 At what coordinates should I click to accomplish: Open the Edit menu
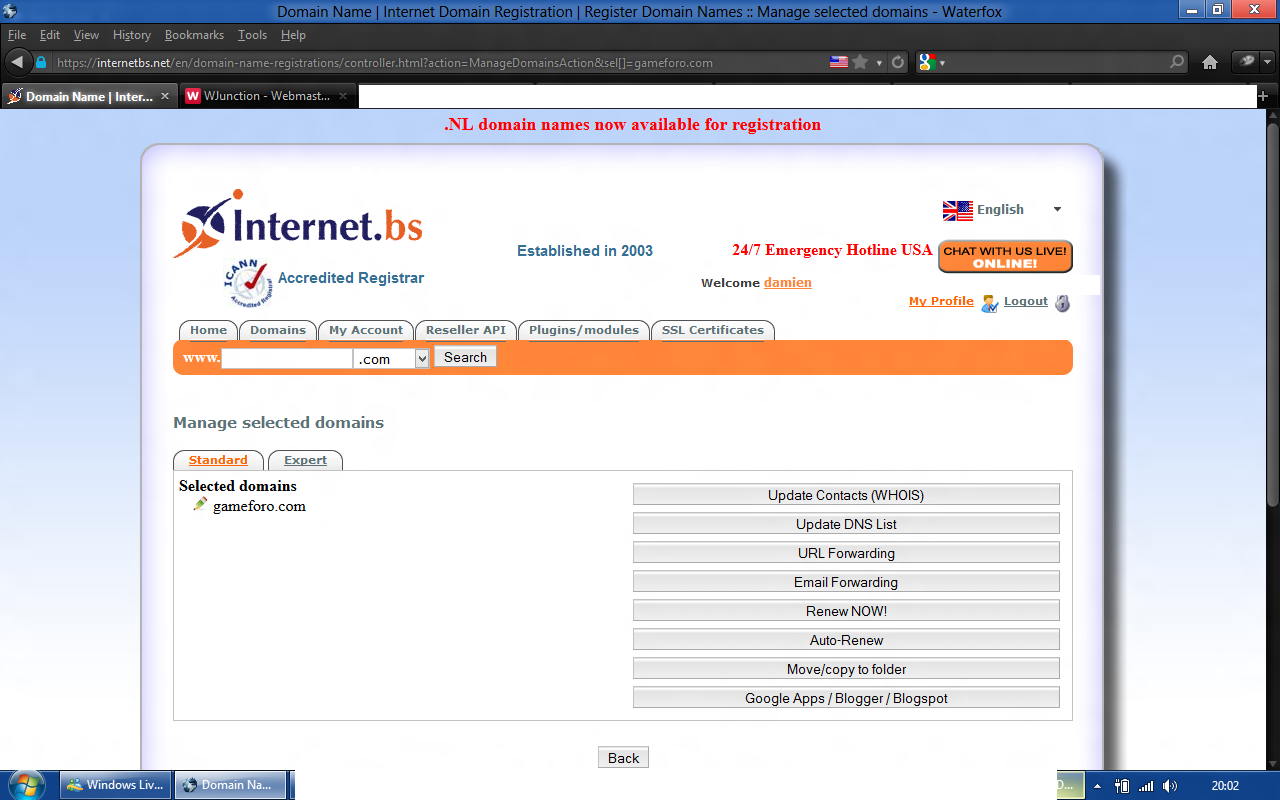[x=50, y=35]
